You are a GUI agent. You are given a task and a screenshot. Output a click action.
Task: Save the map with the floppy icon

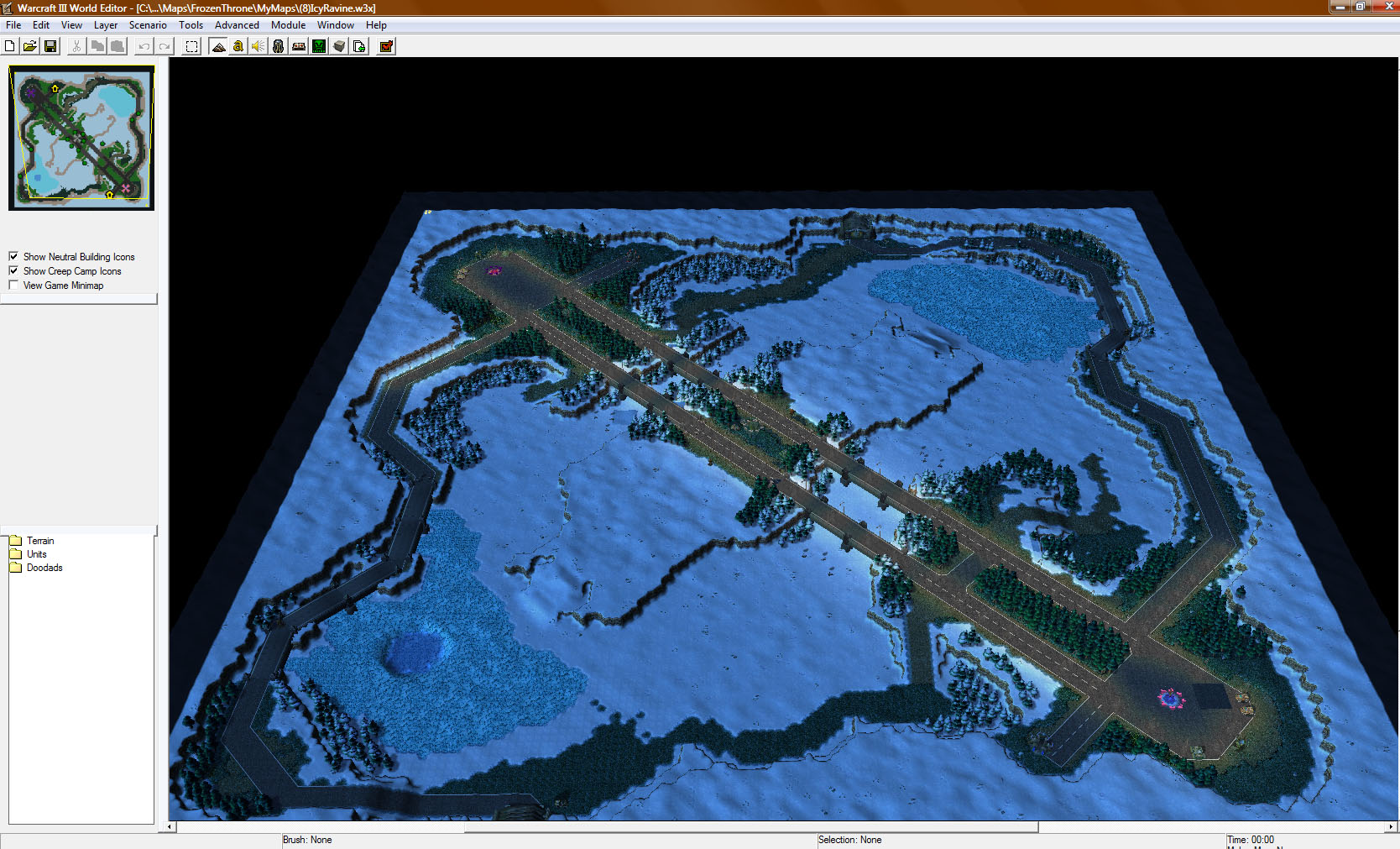(50, 46)
